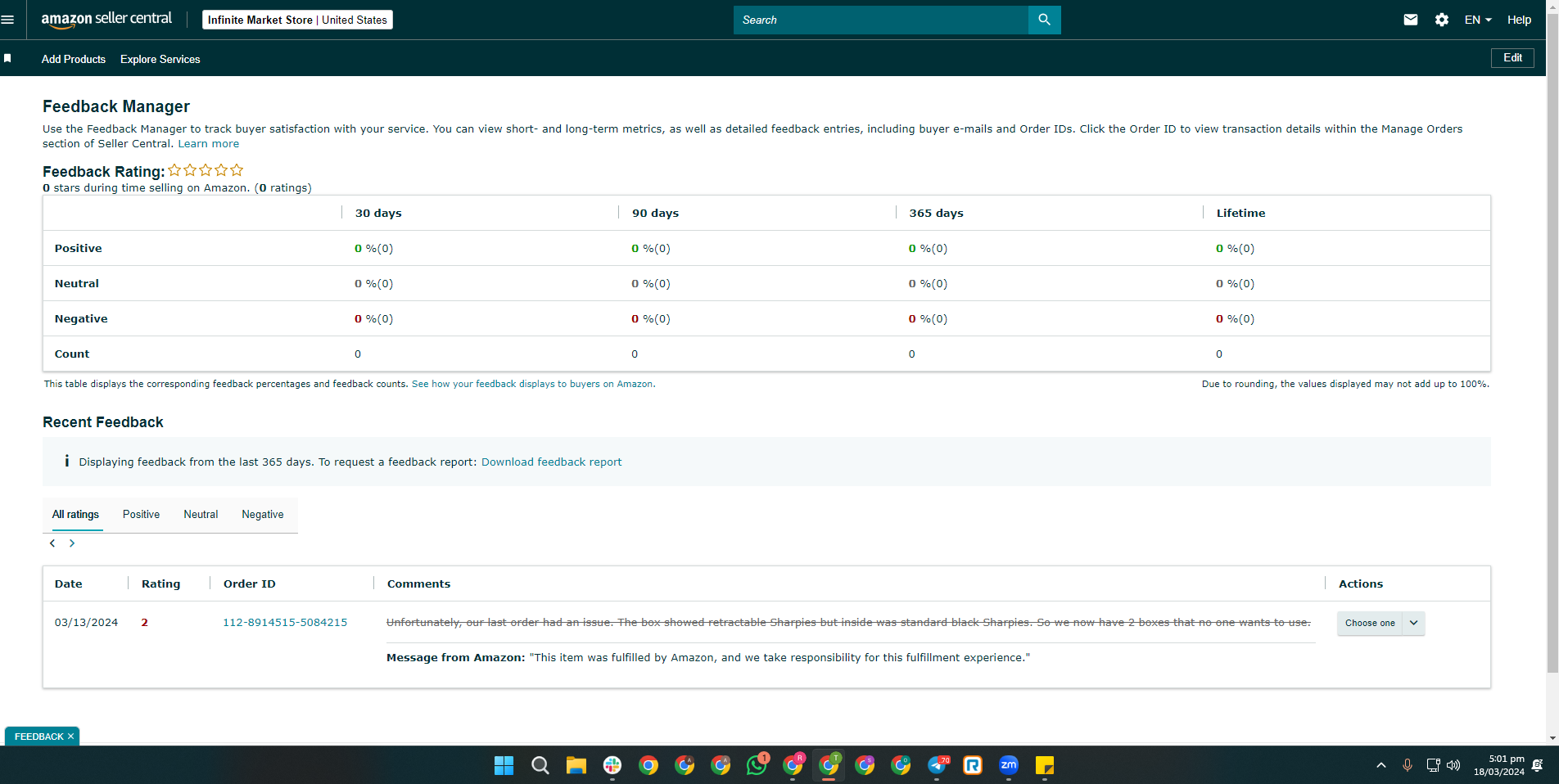Open 'See how your feedback displays' link
Viewport: 1559px width, 784px height.
(532, 384)
